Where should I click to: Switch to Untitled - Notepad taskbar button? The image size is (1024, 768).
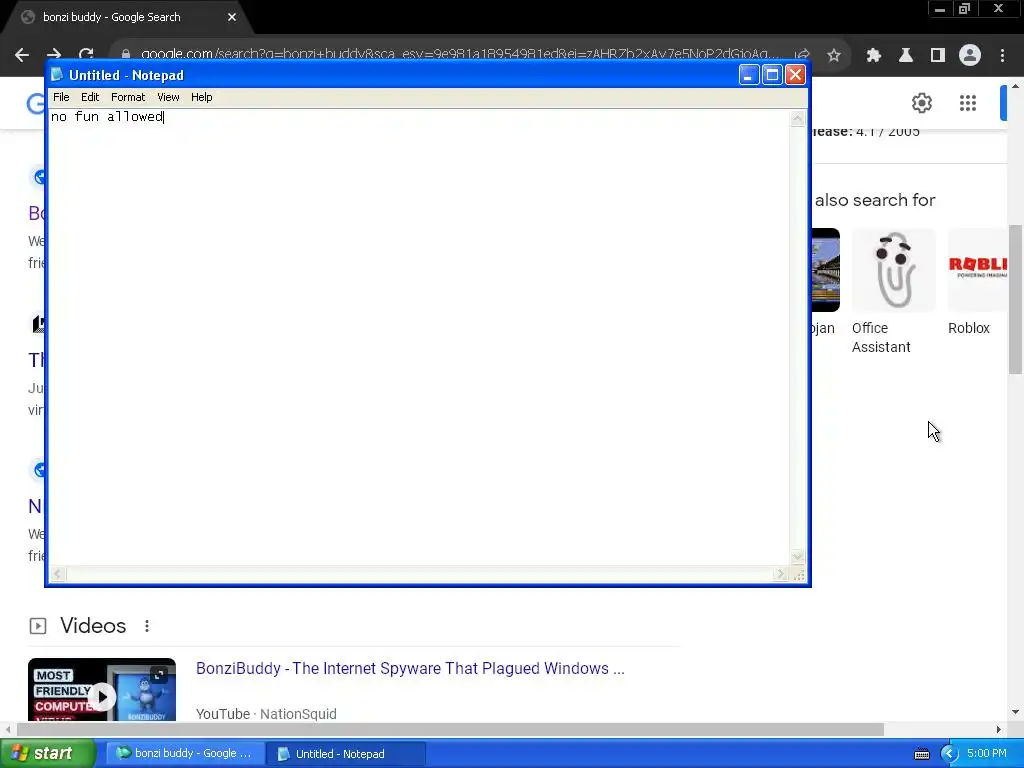[346, 753]
